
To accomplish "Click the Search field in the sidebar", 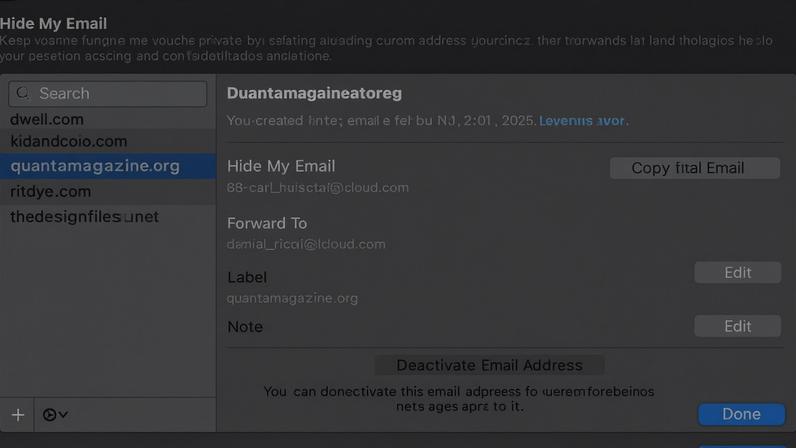I will [108, 93].
